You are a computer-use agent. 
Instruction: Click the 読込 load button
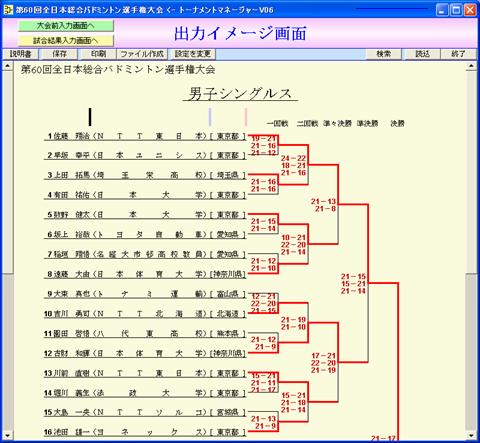[x=423, y=54]
